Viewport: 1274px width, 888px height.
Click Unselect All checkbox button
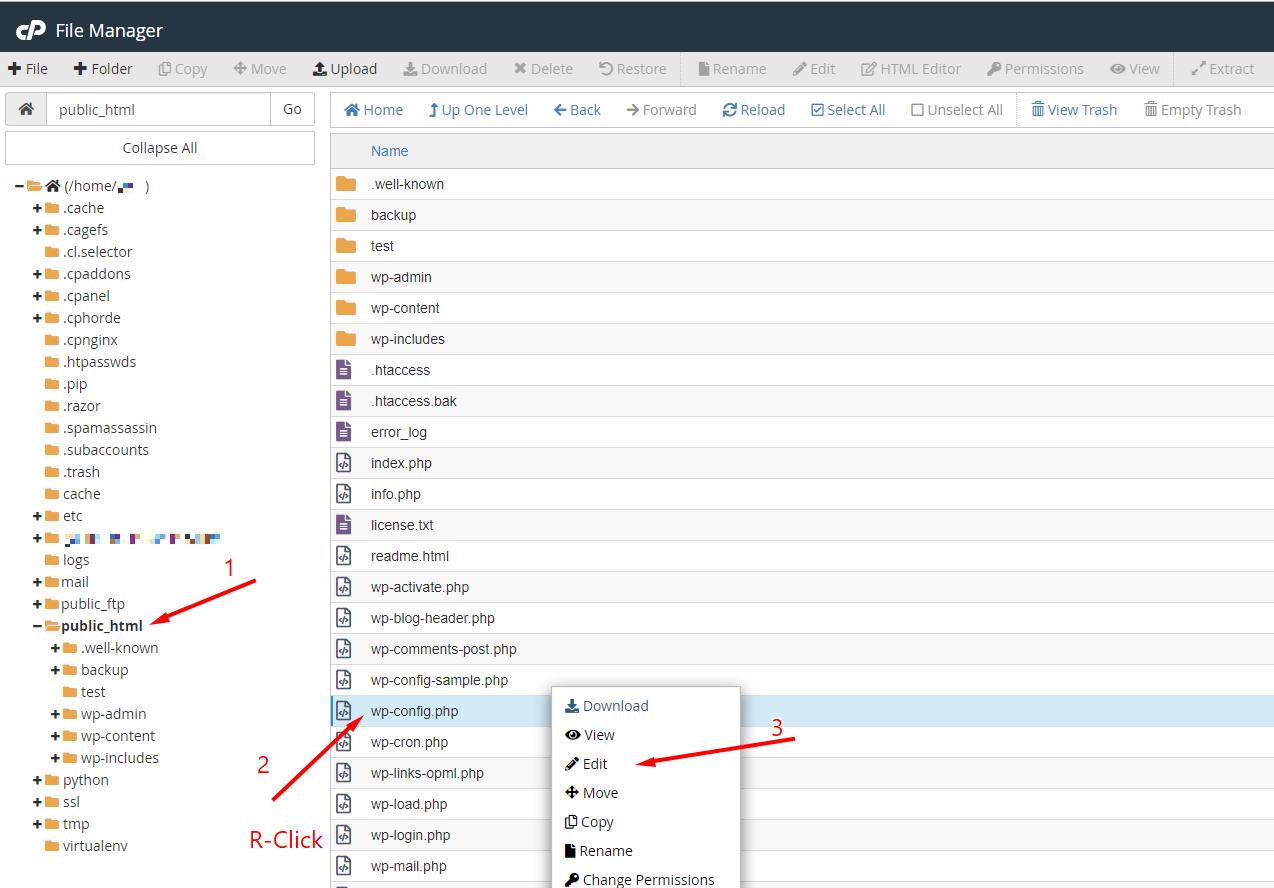tap(957, 110)
